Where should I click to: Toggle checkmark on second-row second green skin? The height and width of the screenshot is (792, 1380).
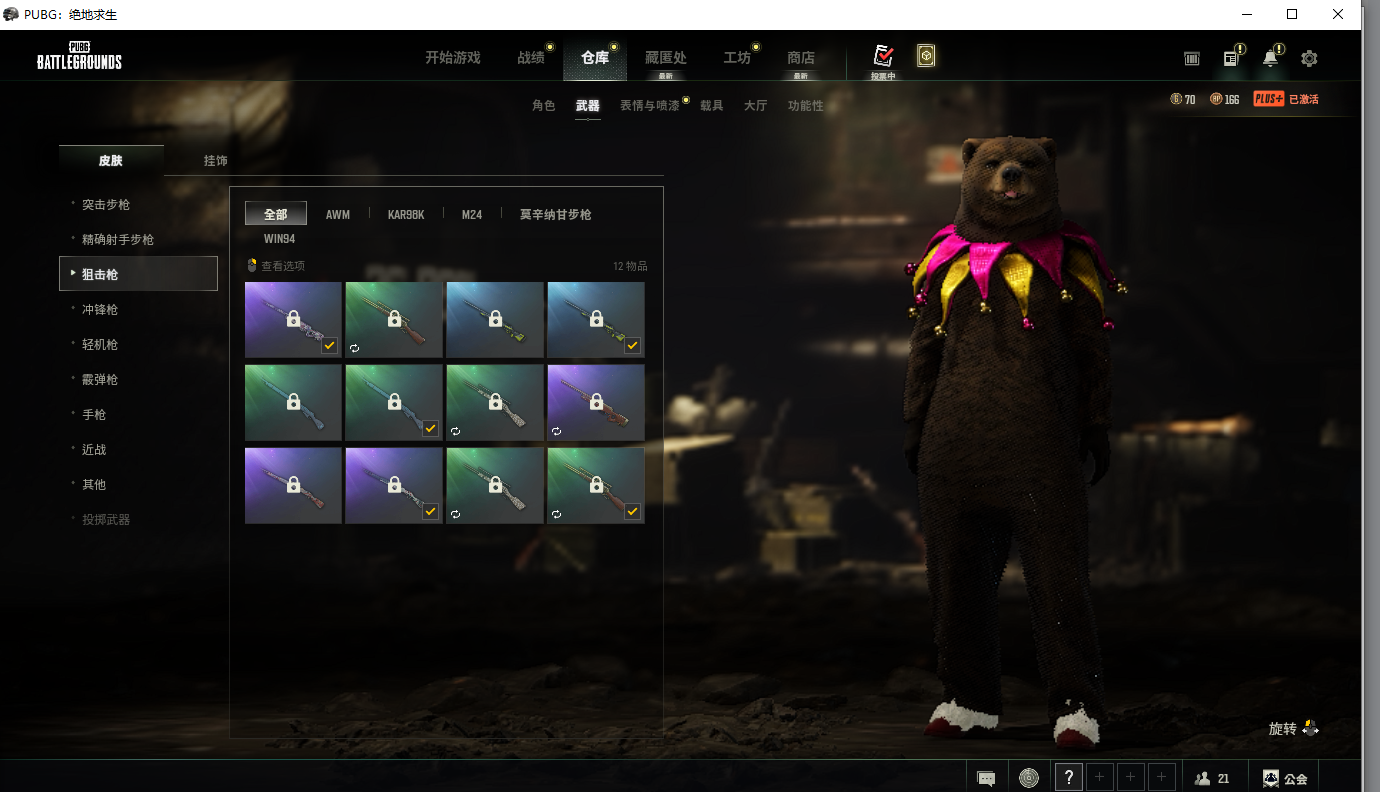click(430, 429)
